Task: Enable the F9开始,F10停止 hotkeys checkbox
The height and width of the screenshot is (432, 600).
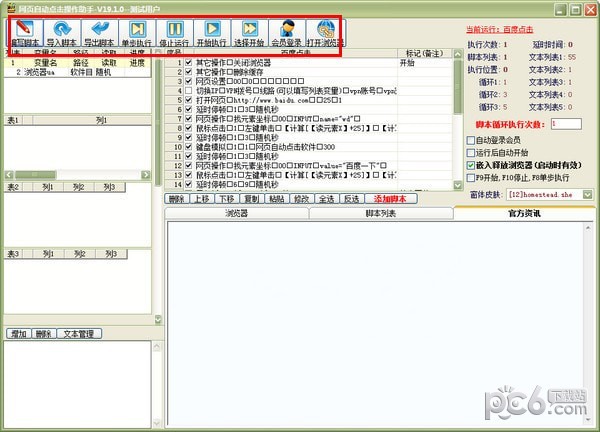Action: pos(471,178)
